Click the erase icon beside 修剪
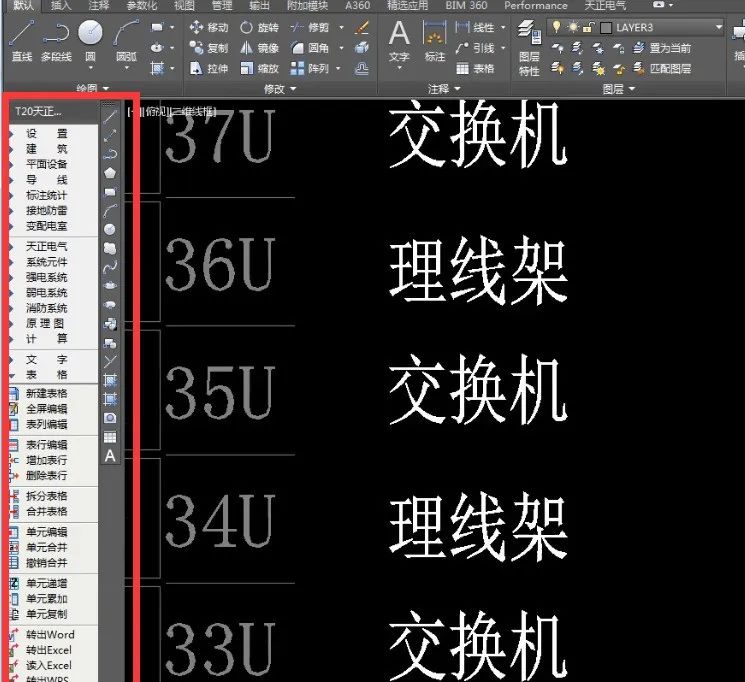Screen dimensions: 745x682 (362, 28)
